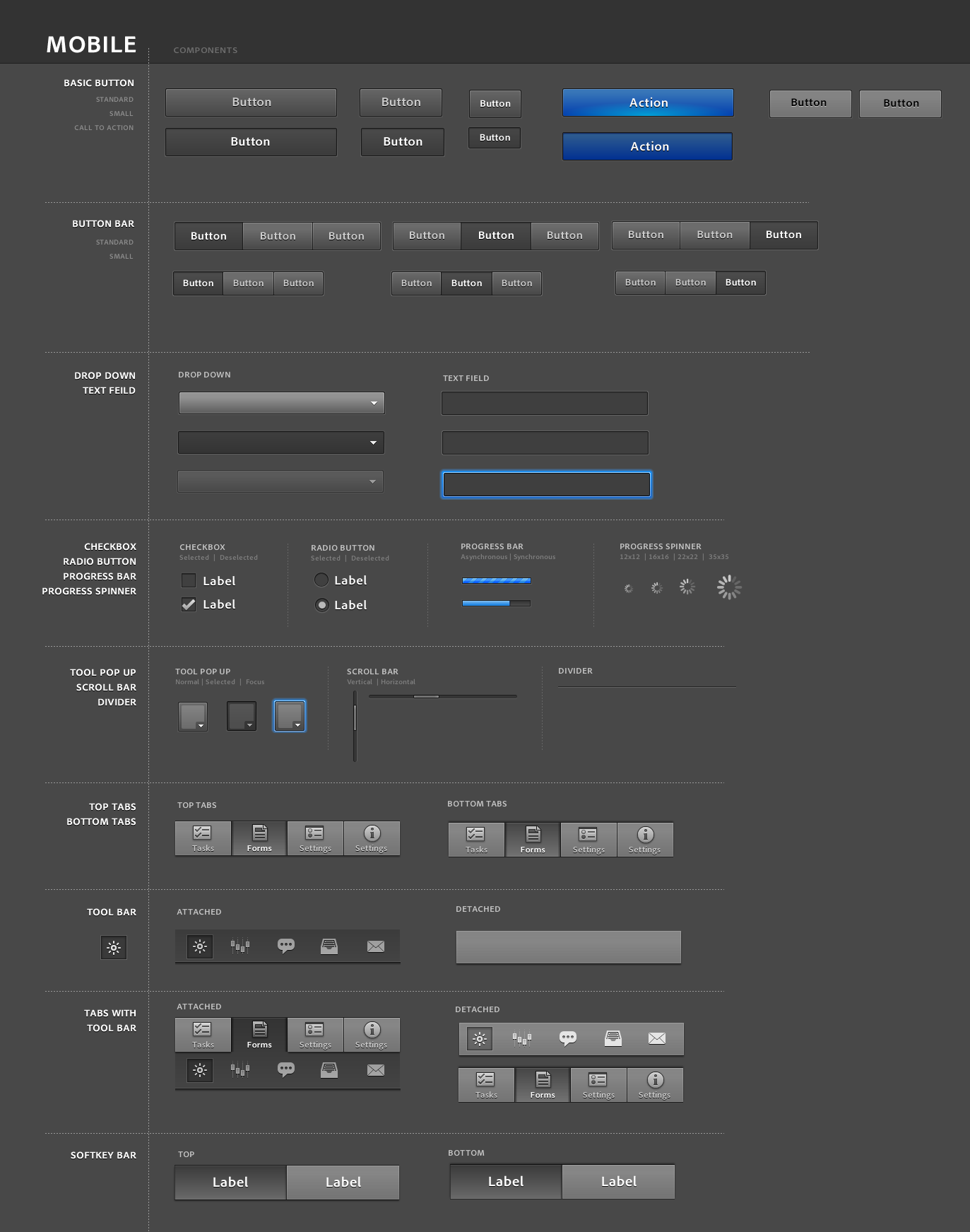Image resolution: width=970 pixels, height=1232 pixels.
Task: Open the blue-focused tool pop up button
Action: (x=290, y=716)
